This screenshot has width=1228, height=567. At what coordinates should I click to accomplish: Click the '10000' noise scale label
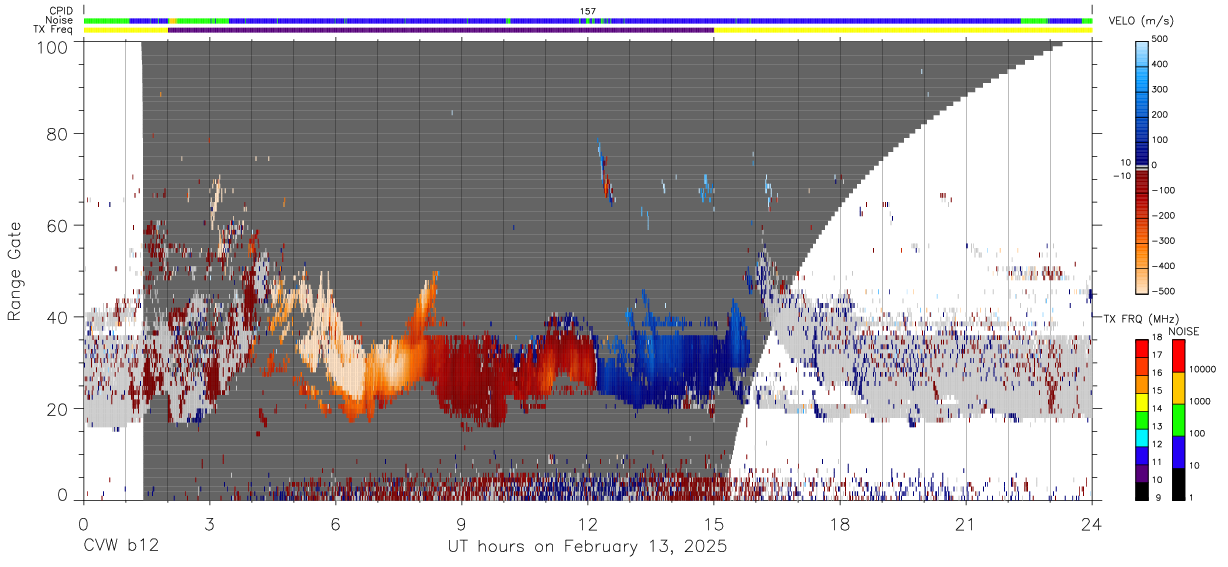pos(1202,370)
